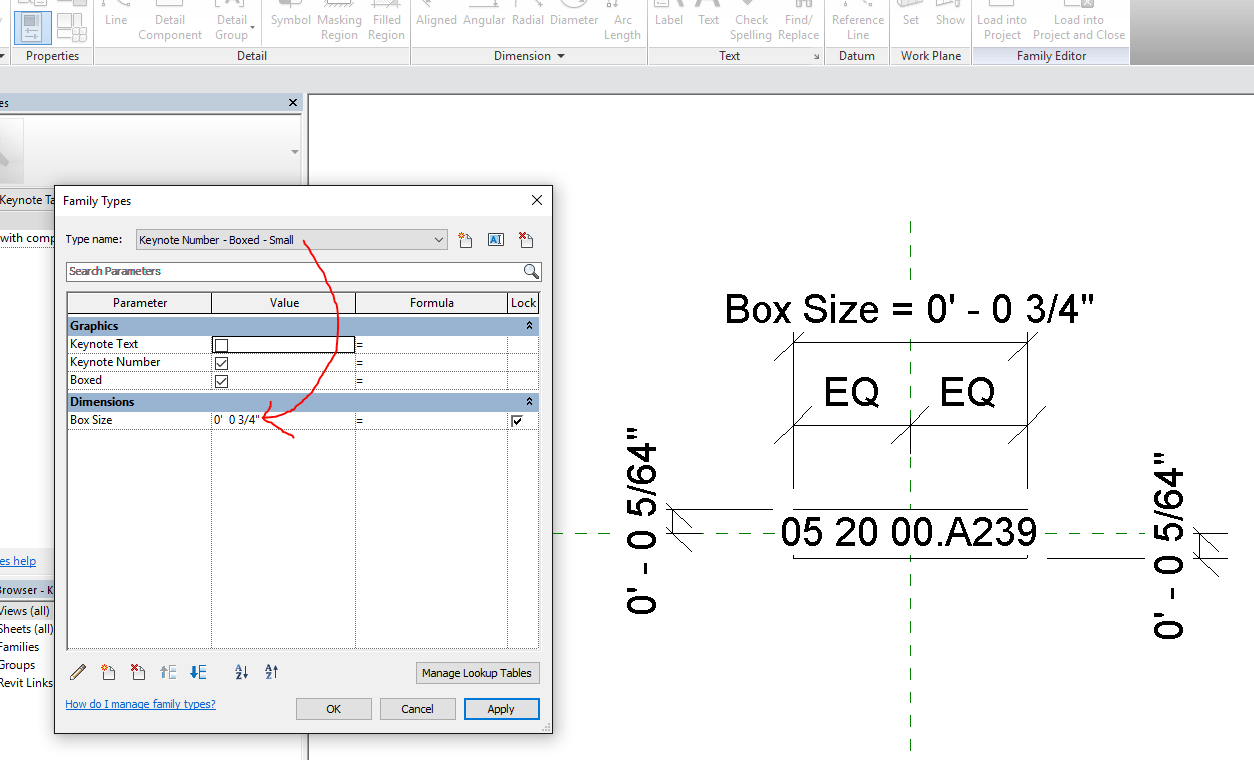This screenshot has height=760, width=1254.
Task: Select Groups in Project Browser
Action: (x=17, y=665)
